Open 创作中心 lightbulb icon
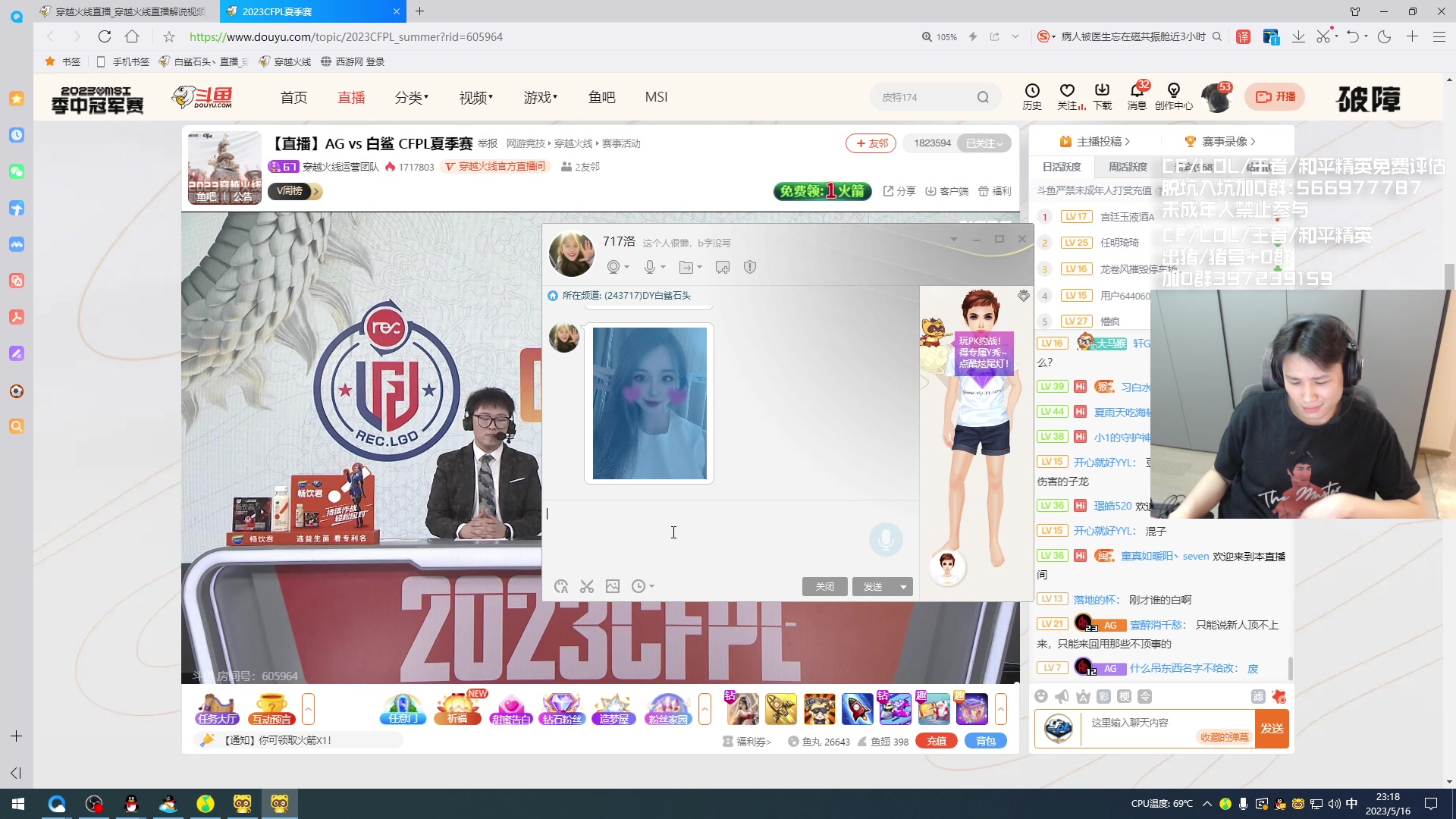Screen dimensions: 1456x819 coord(1174,97)
